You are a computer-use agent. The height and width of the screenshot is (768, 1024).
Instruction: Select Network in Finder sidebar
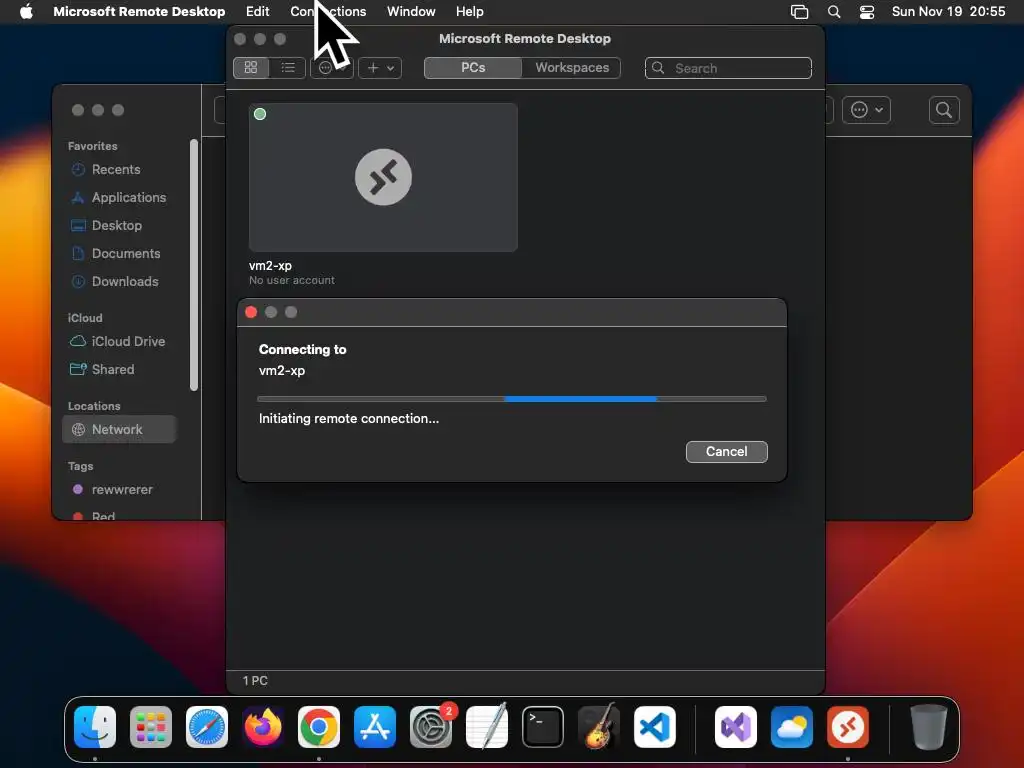coord(119,430)
